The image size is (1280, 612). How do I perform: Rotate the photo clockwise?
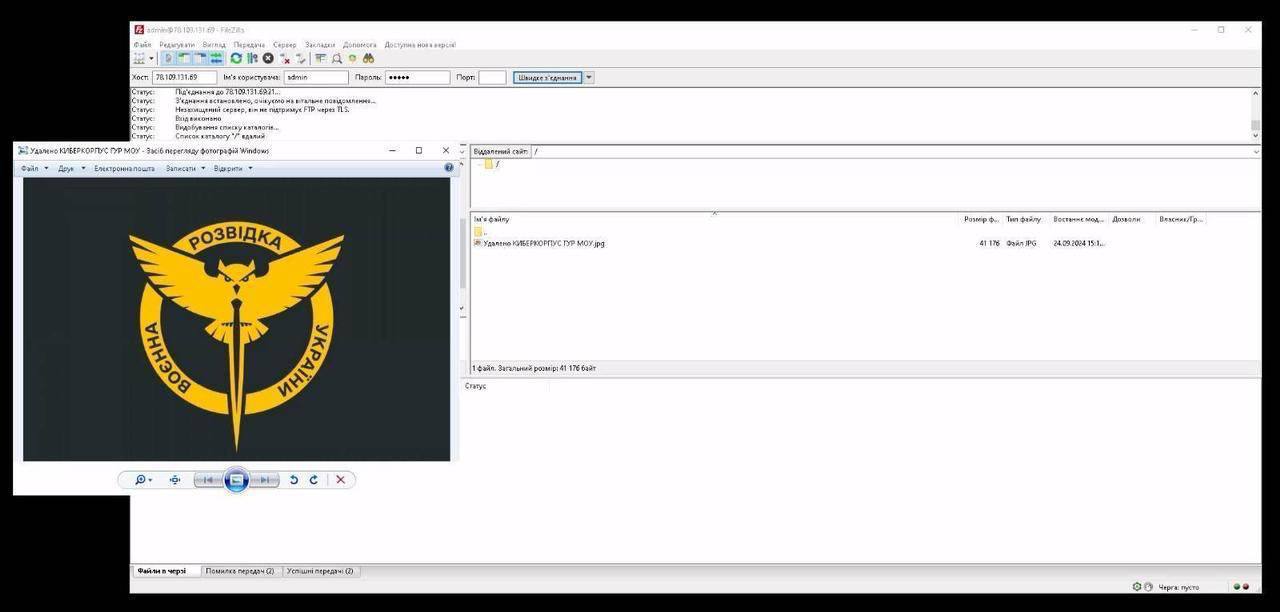[x=313, y=480]
